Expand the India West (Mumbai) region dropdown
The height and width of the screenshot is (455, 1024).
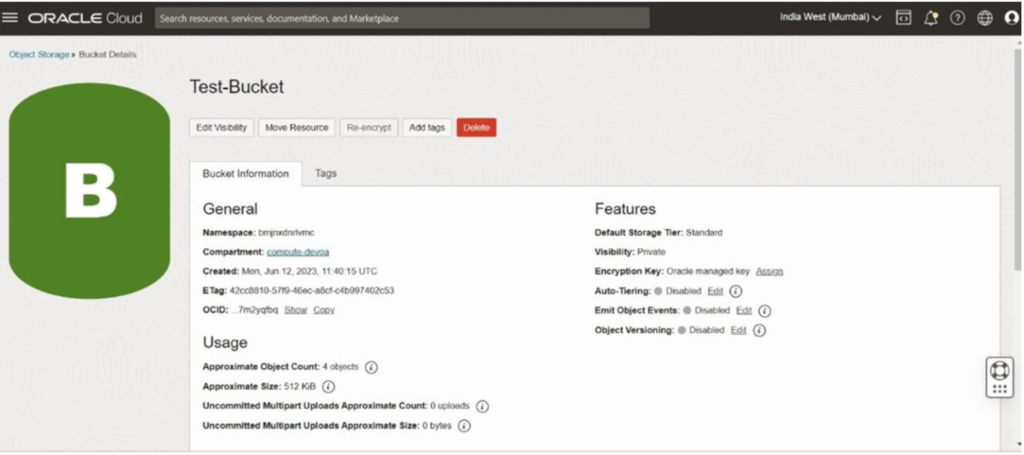tap(830, 18)
